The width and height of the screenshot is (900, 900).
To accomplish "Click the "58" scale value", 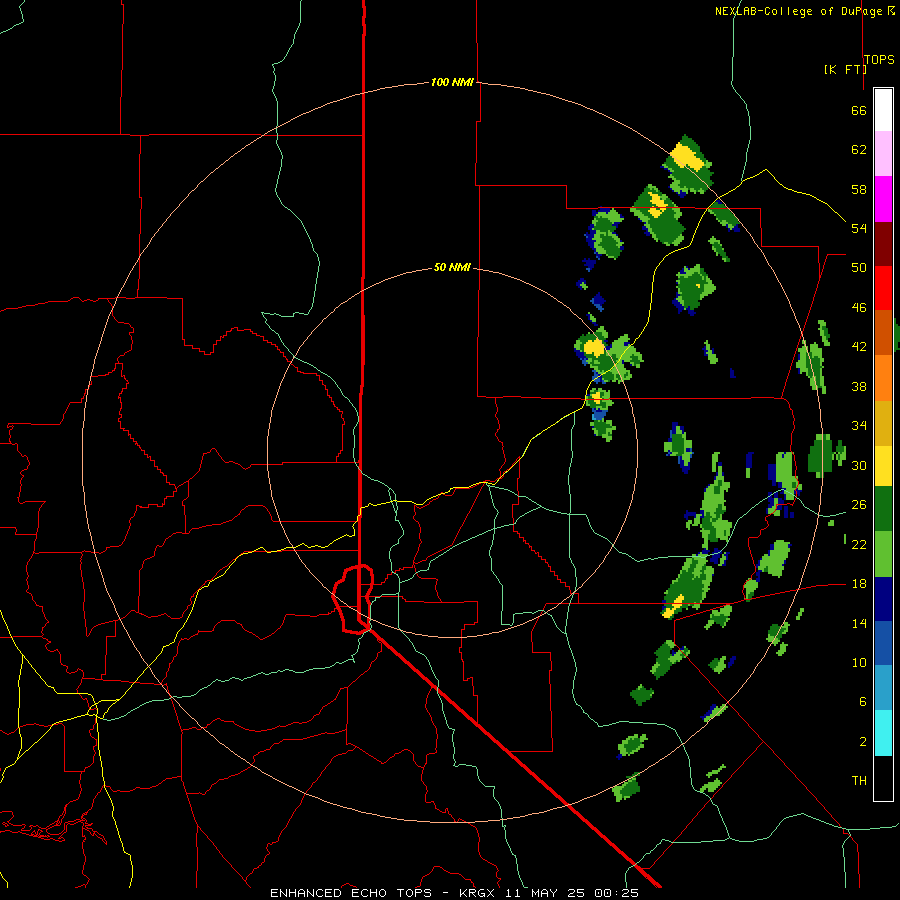I will [x=859, y=189].
